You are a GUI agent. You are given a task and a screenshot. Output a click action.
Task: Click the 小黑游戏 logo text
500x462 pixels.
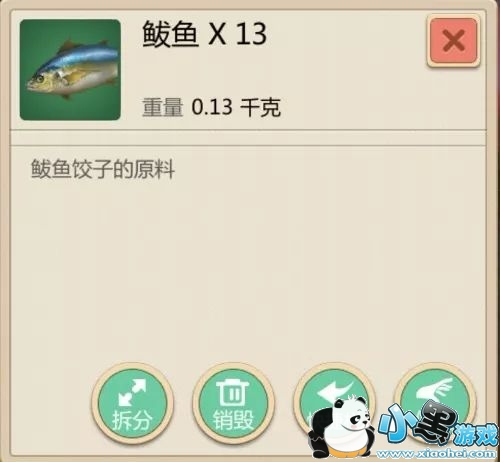[439, 425]
